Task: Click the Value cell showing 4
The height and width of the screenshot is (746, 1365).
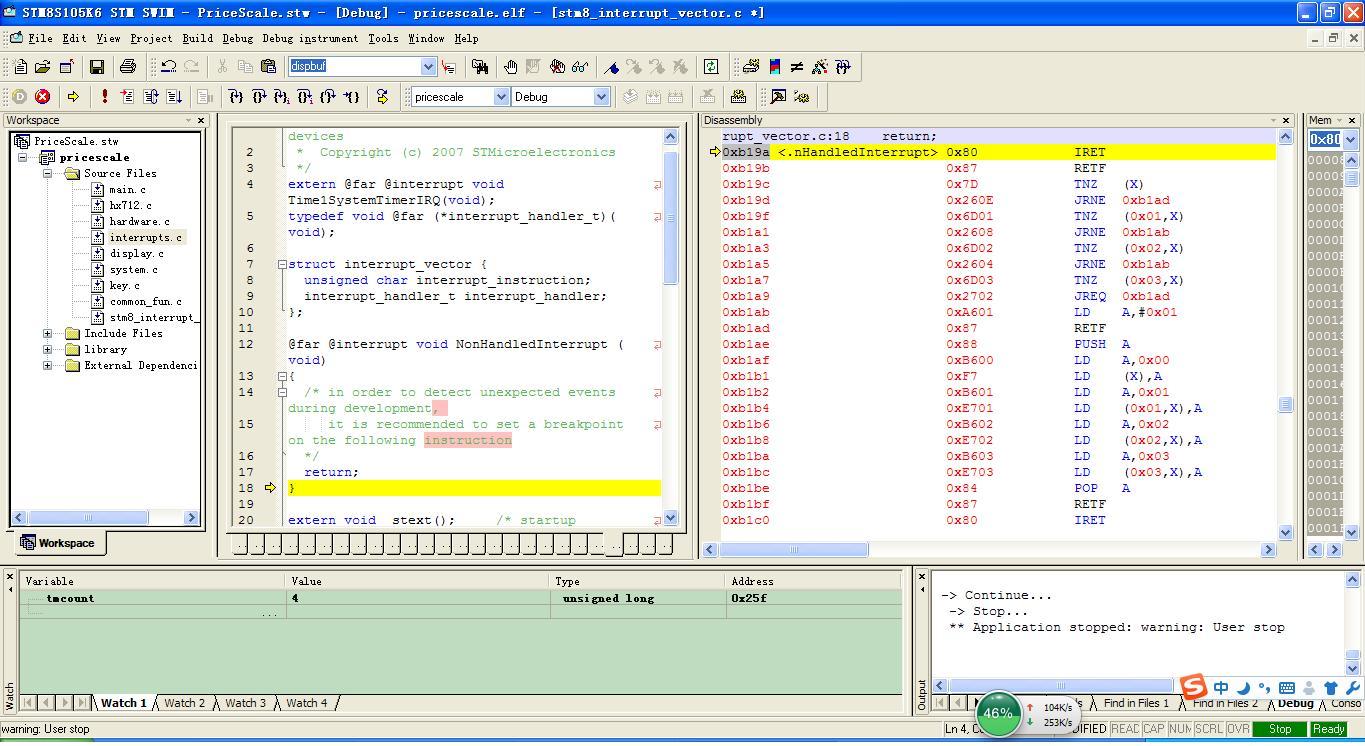Action: pyautogui.click(x=418, y=598)
